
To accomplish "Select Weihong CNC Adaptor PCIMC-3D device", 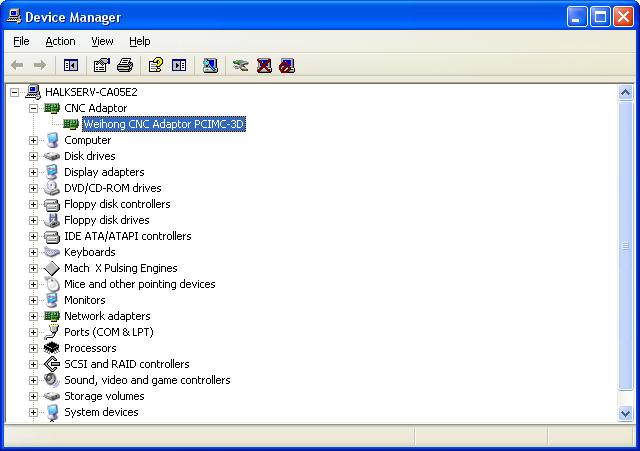I will [163, 124].
